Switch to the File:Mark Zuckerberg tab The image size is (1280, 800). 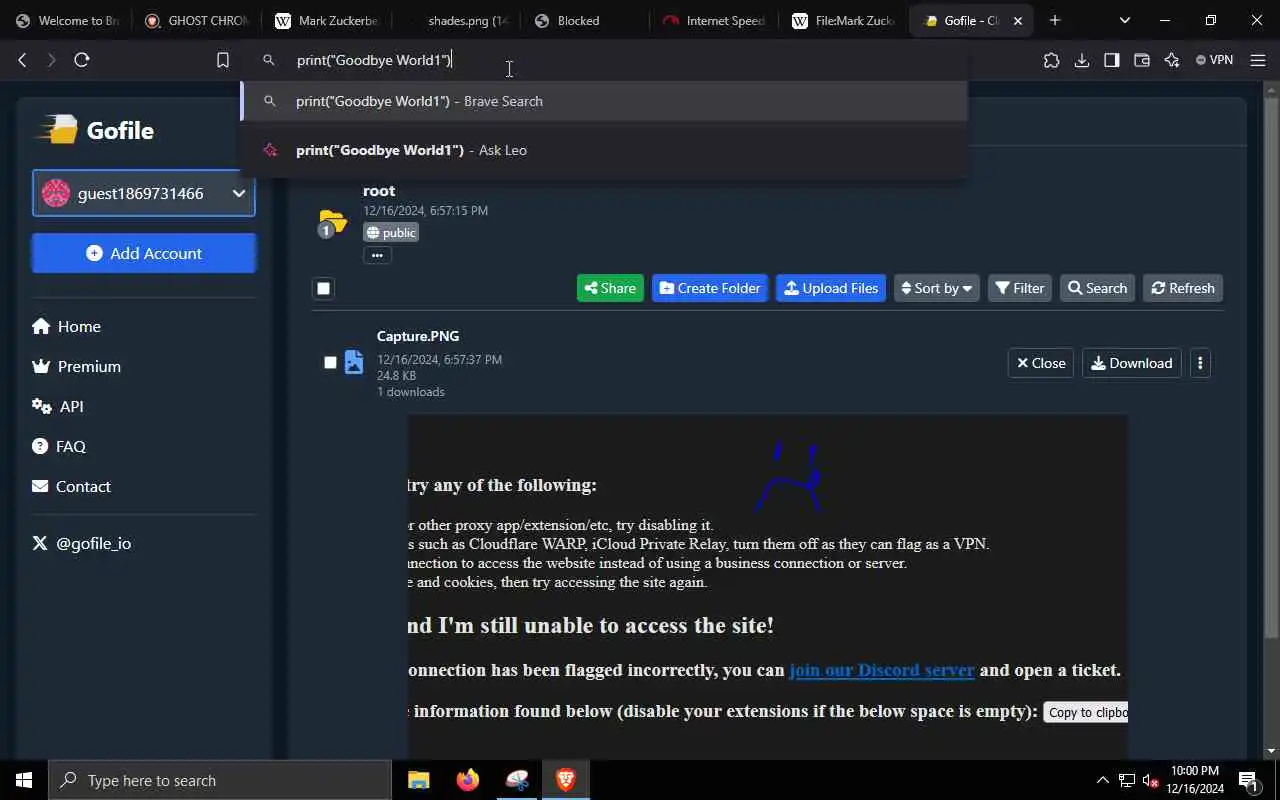843,20
